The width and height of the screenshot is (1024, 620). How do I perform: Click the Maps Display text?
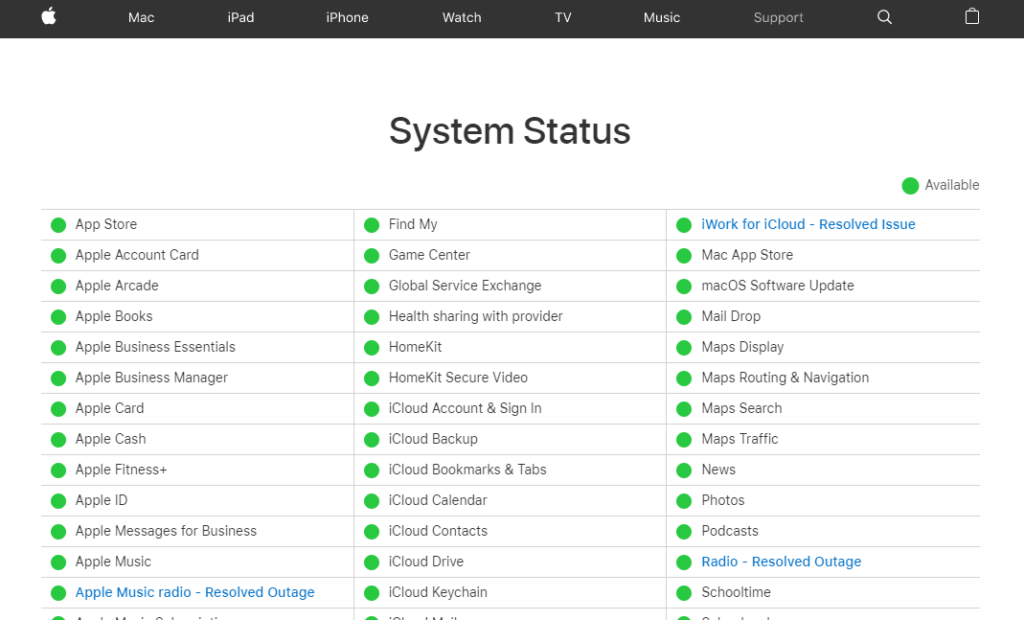click(x=743, y=347)
